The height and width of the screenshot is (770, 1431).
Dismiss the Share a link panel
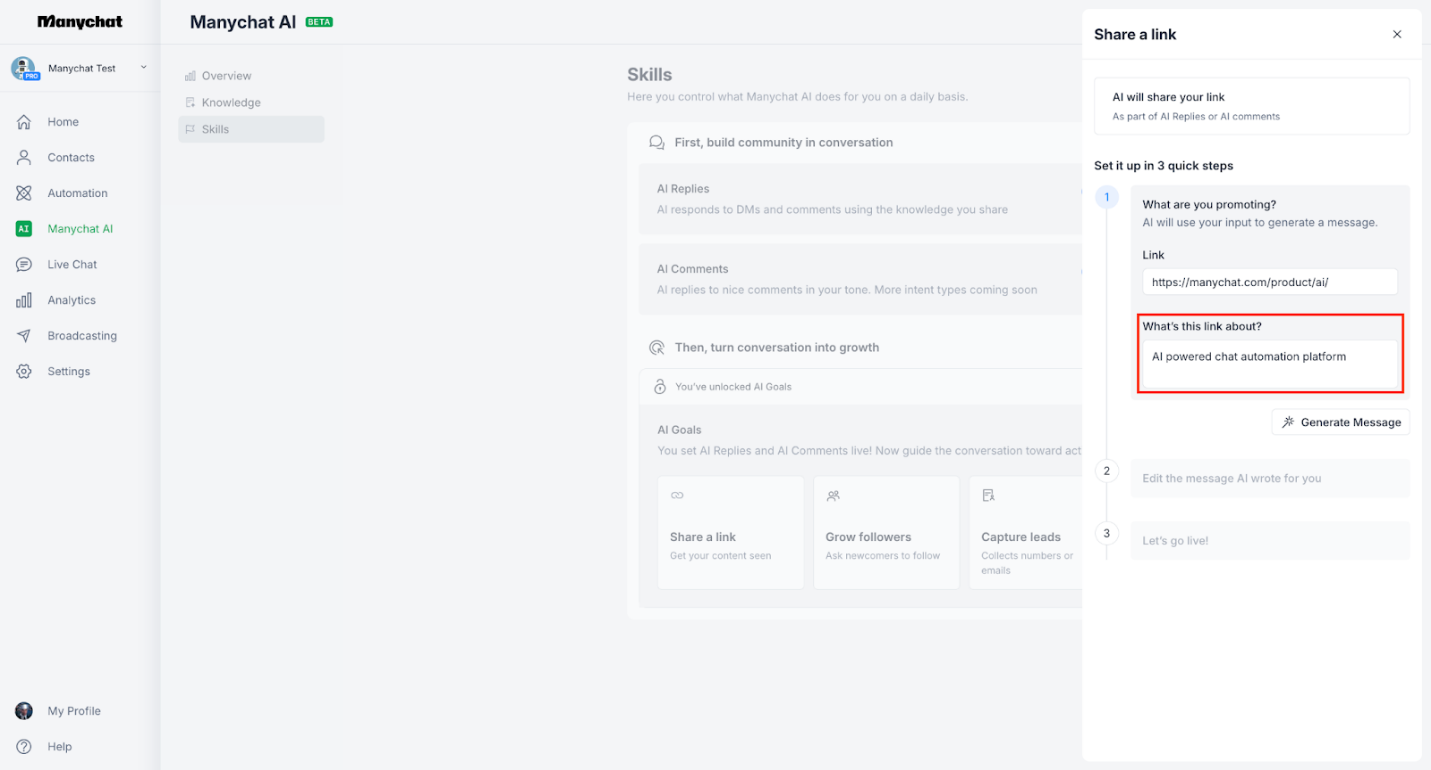(1397, 33)
